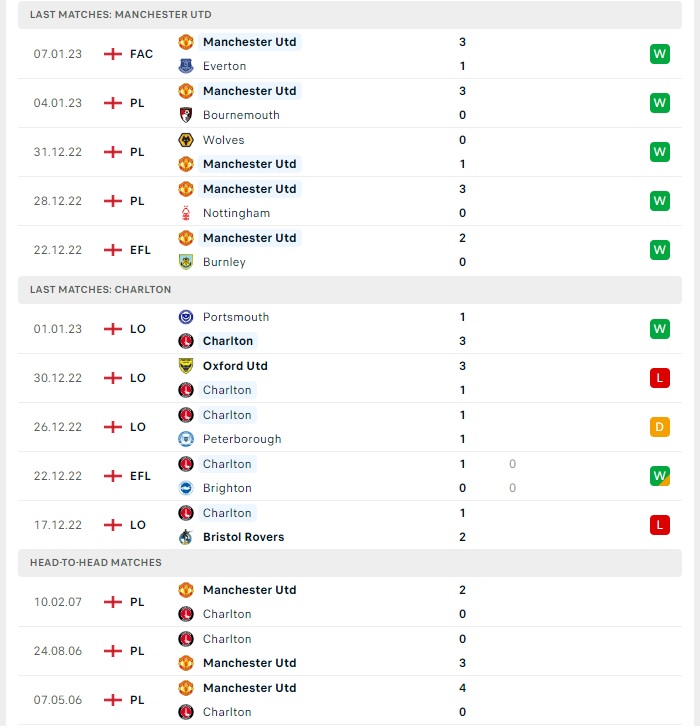Screen dimensions: 700x728
Task: Click the W badge on Charlton vs Brighton
Action: point(660,476)
